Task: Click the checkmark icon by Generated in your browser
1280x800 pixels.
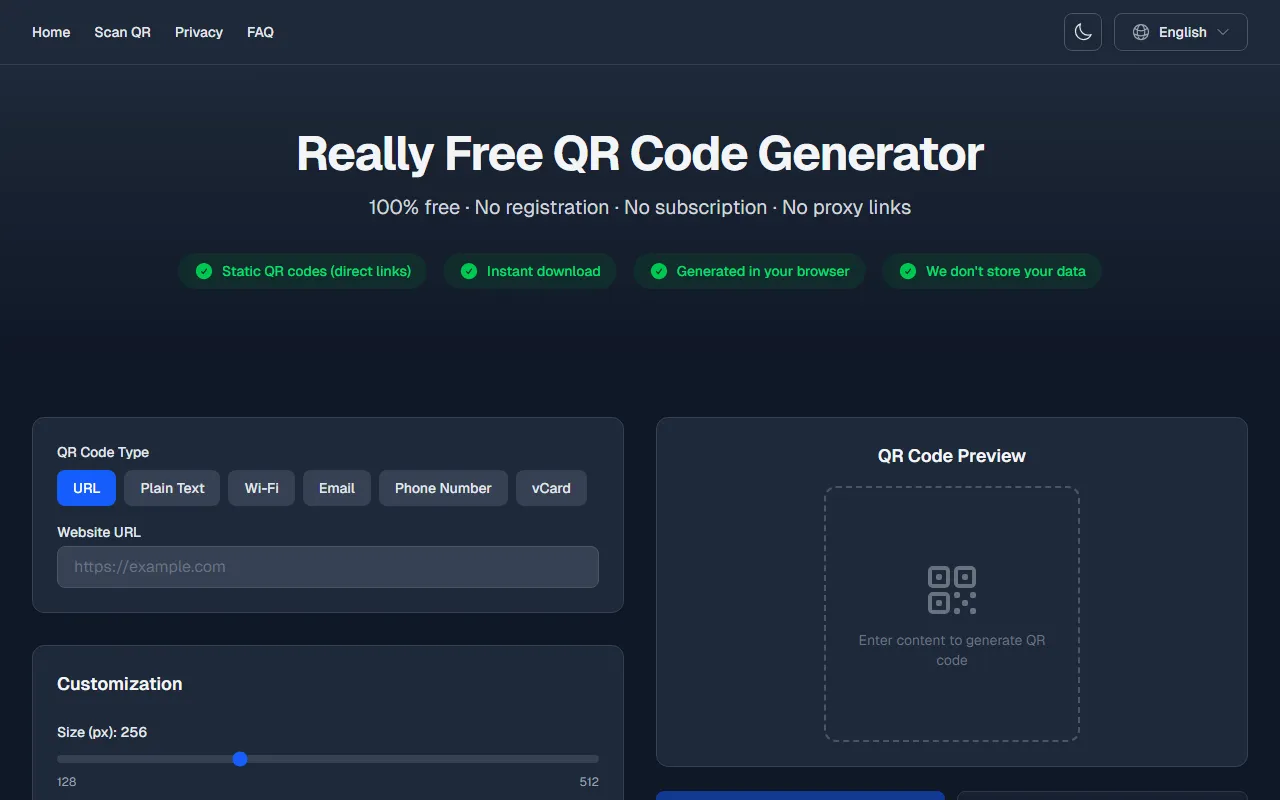Action: point(659,271)
